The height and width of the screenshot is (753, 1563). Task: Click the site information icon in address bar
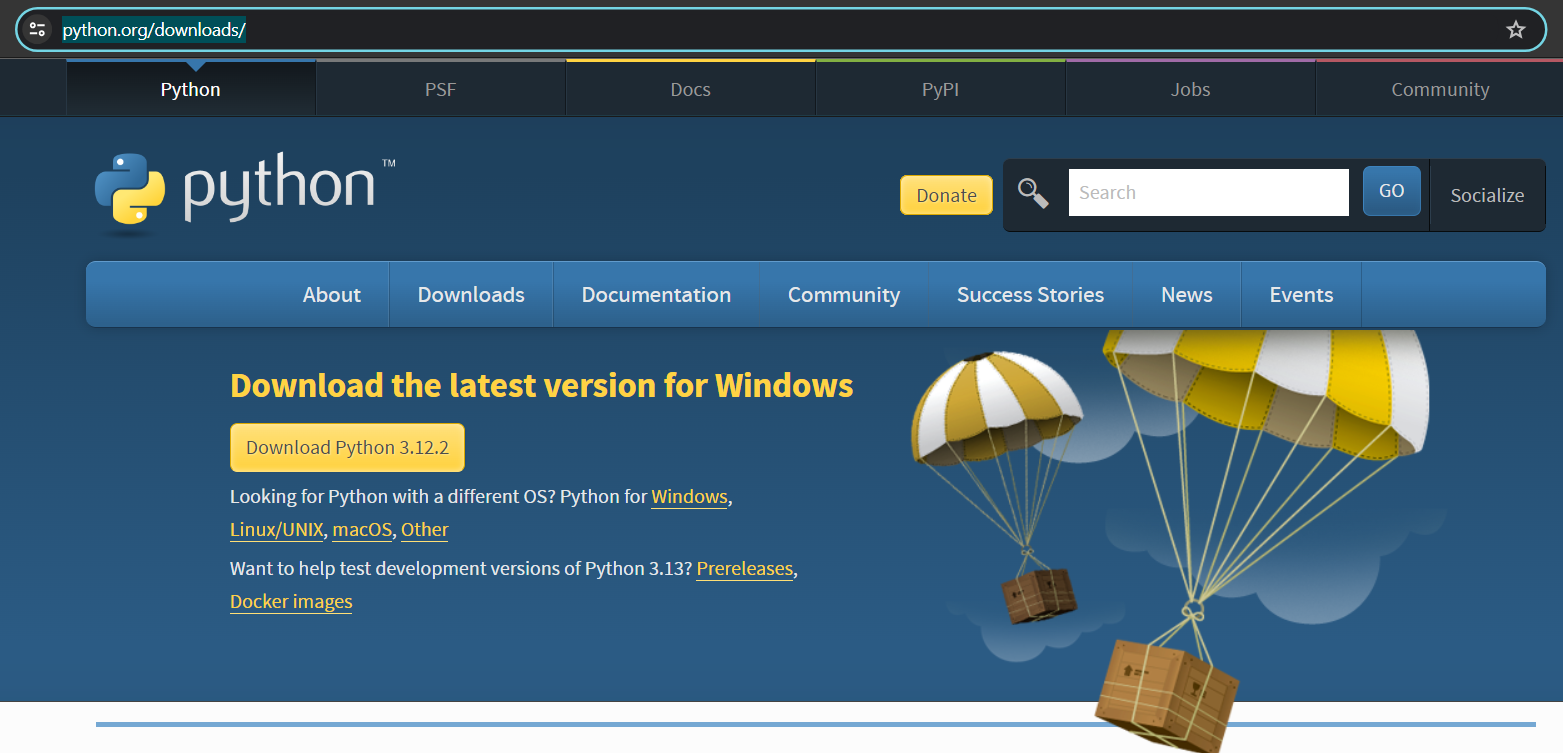(38, 29)
